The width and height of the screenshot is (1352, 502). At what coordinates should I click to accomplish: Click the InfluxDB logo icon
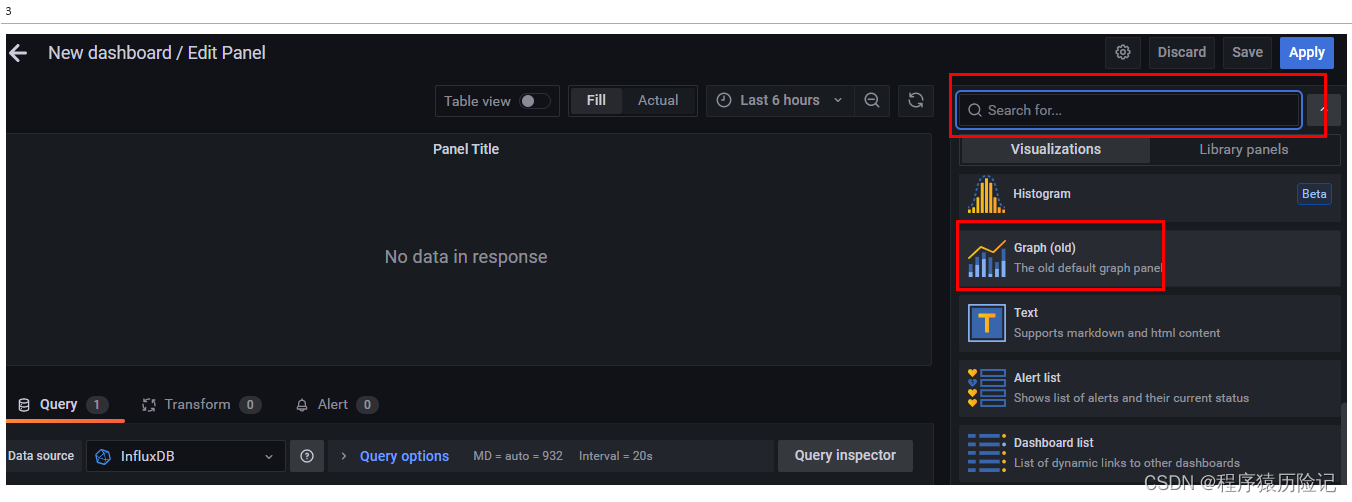(103, 456)
